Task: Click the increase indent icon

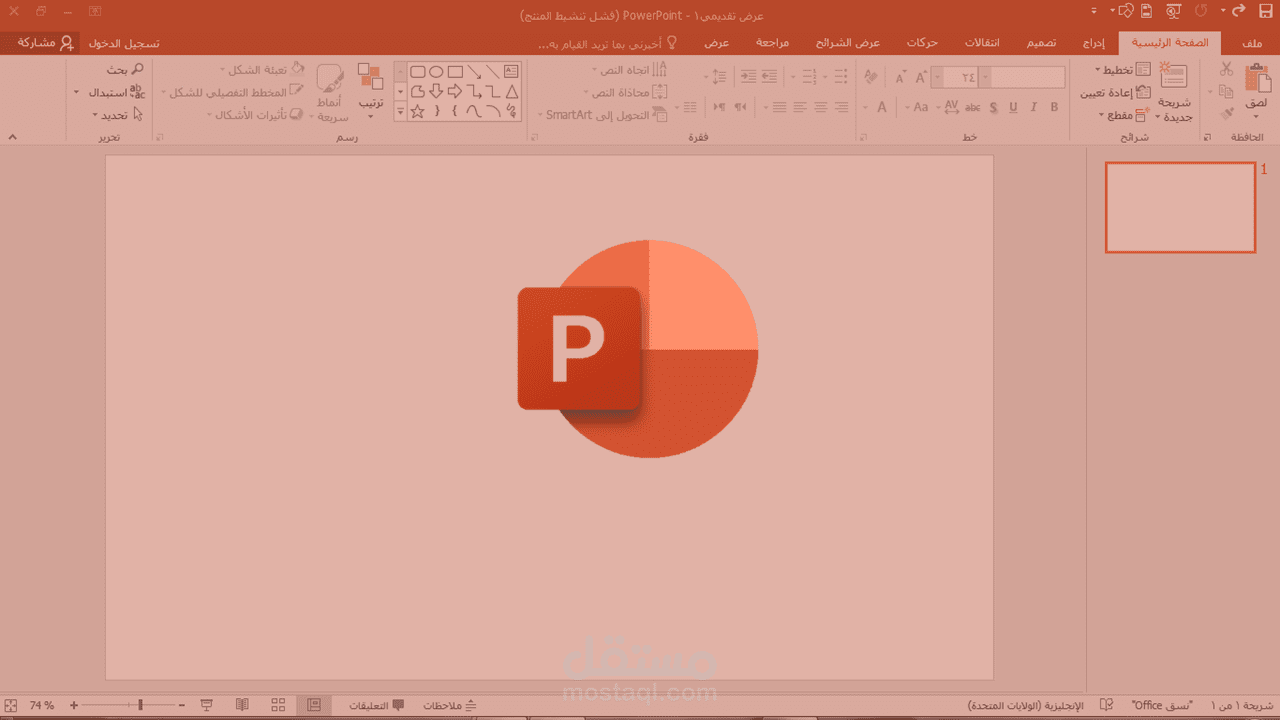Action: click(748, 76)
